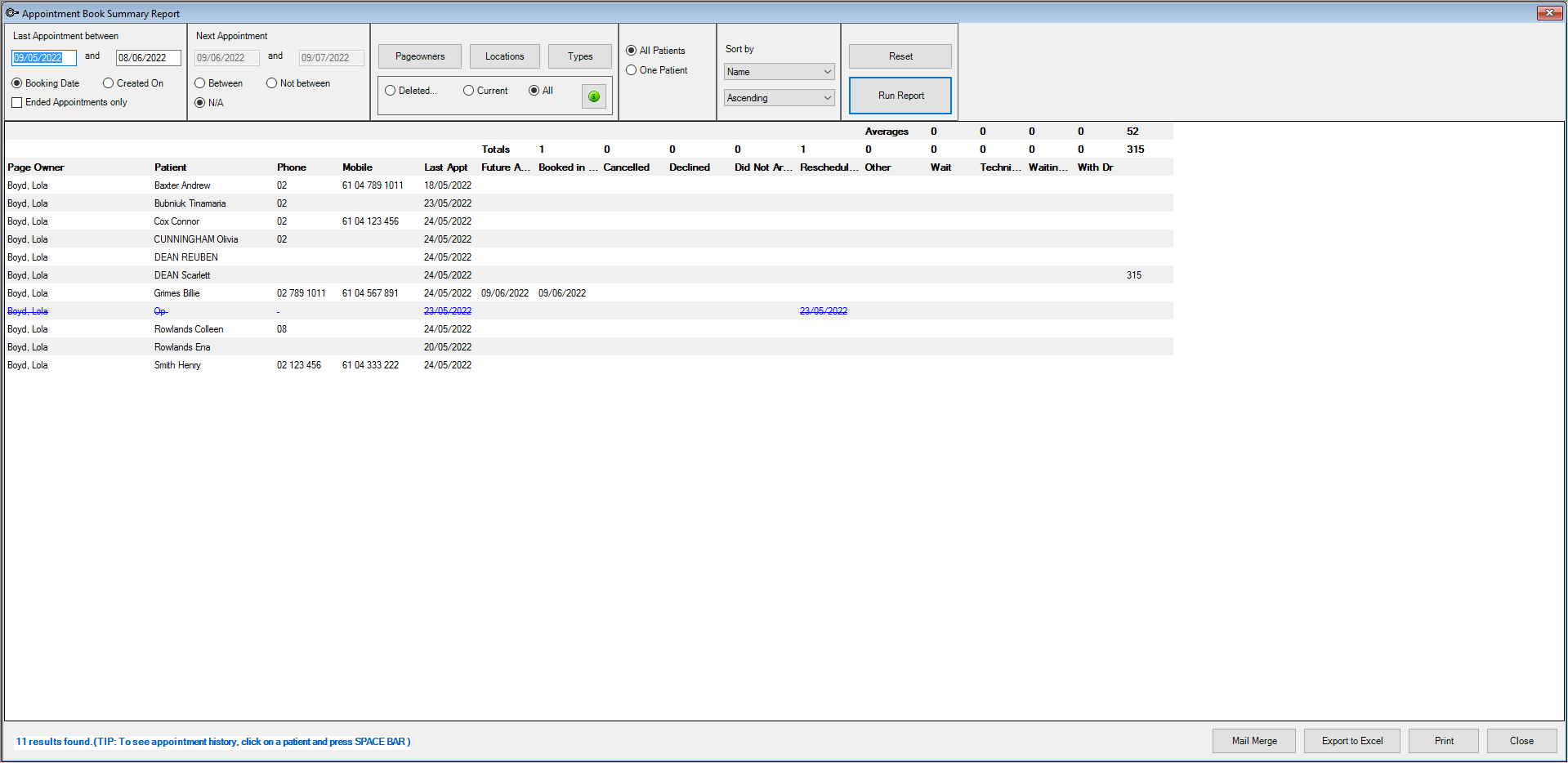Click the Mail Merge button
The height and width of the screenshot is (763, 1568).
[1254, 741]
